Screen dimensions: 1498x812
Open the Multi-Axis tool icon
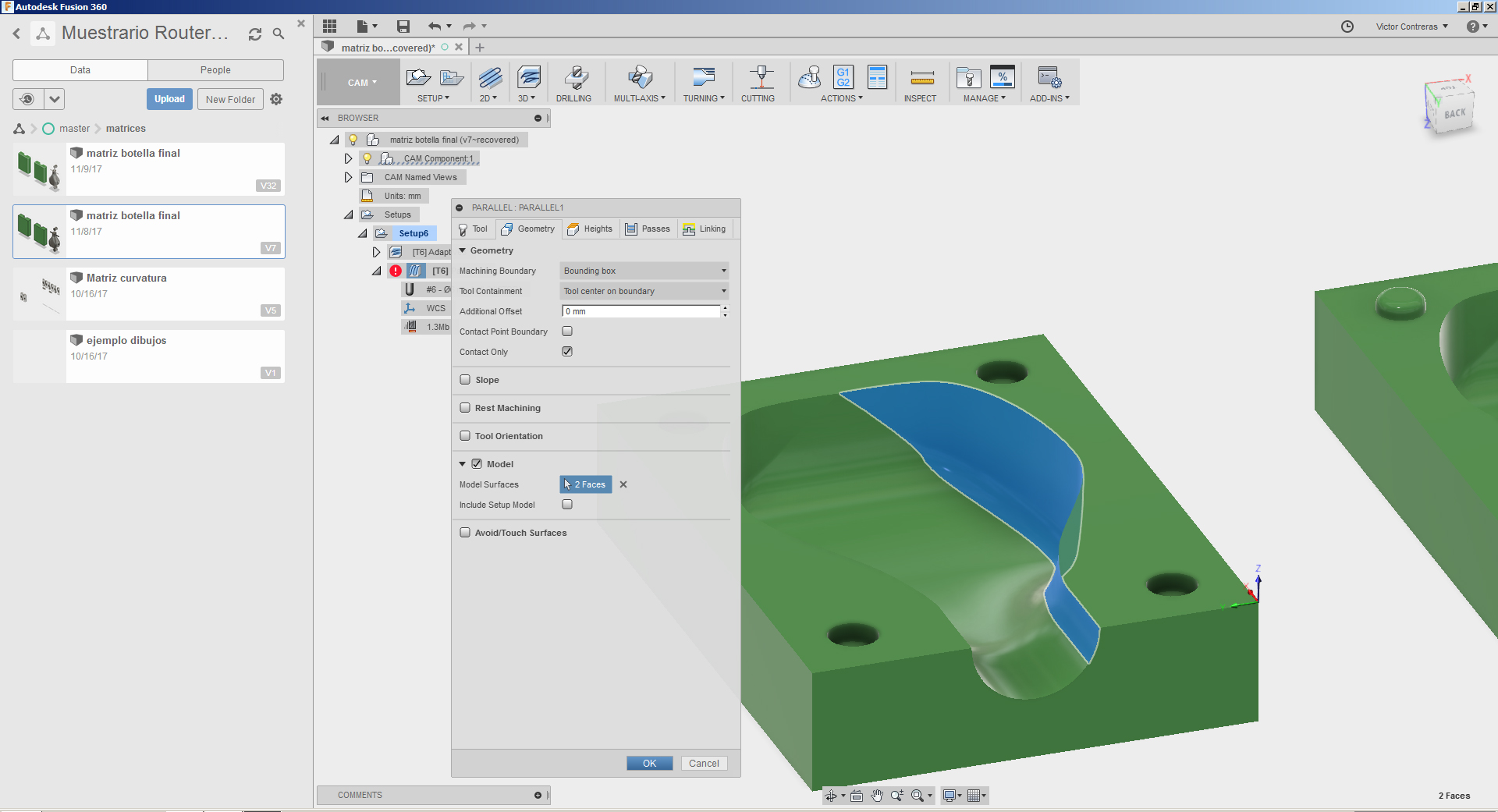(x=640, y=77)
